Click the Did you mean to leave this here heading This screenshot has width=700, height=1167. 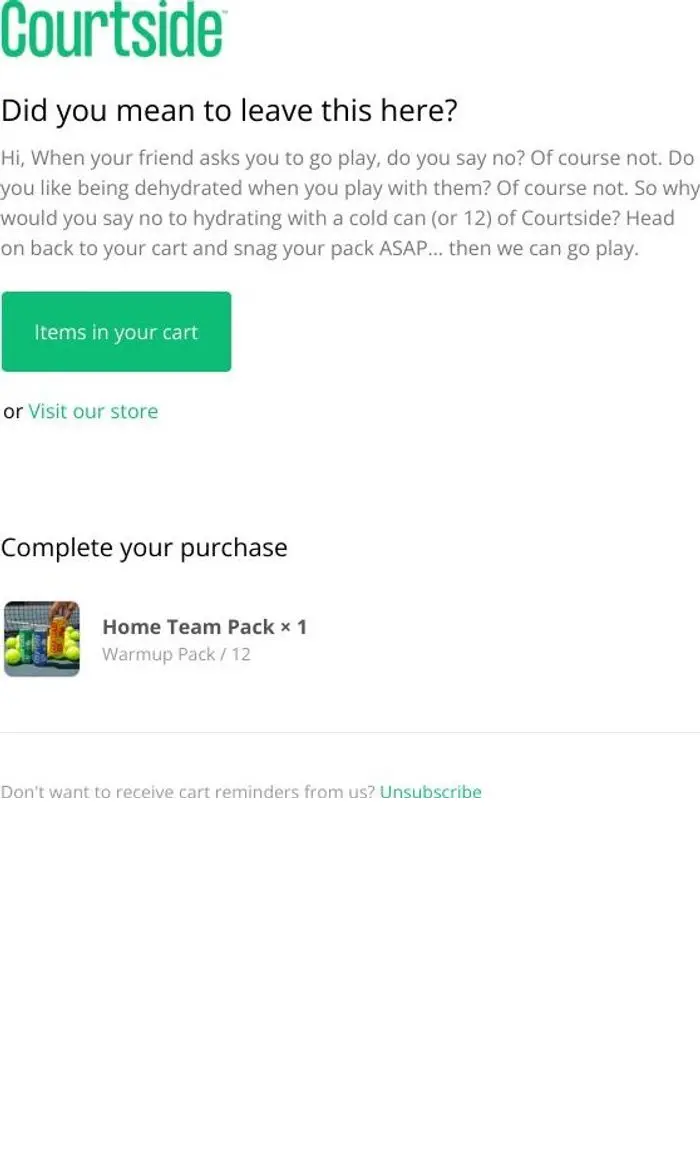click(x=229, y=111)
